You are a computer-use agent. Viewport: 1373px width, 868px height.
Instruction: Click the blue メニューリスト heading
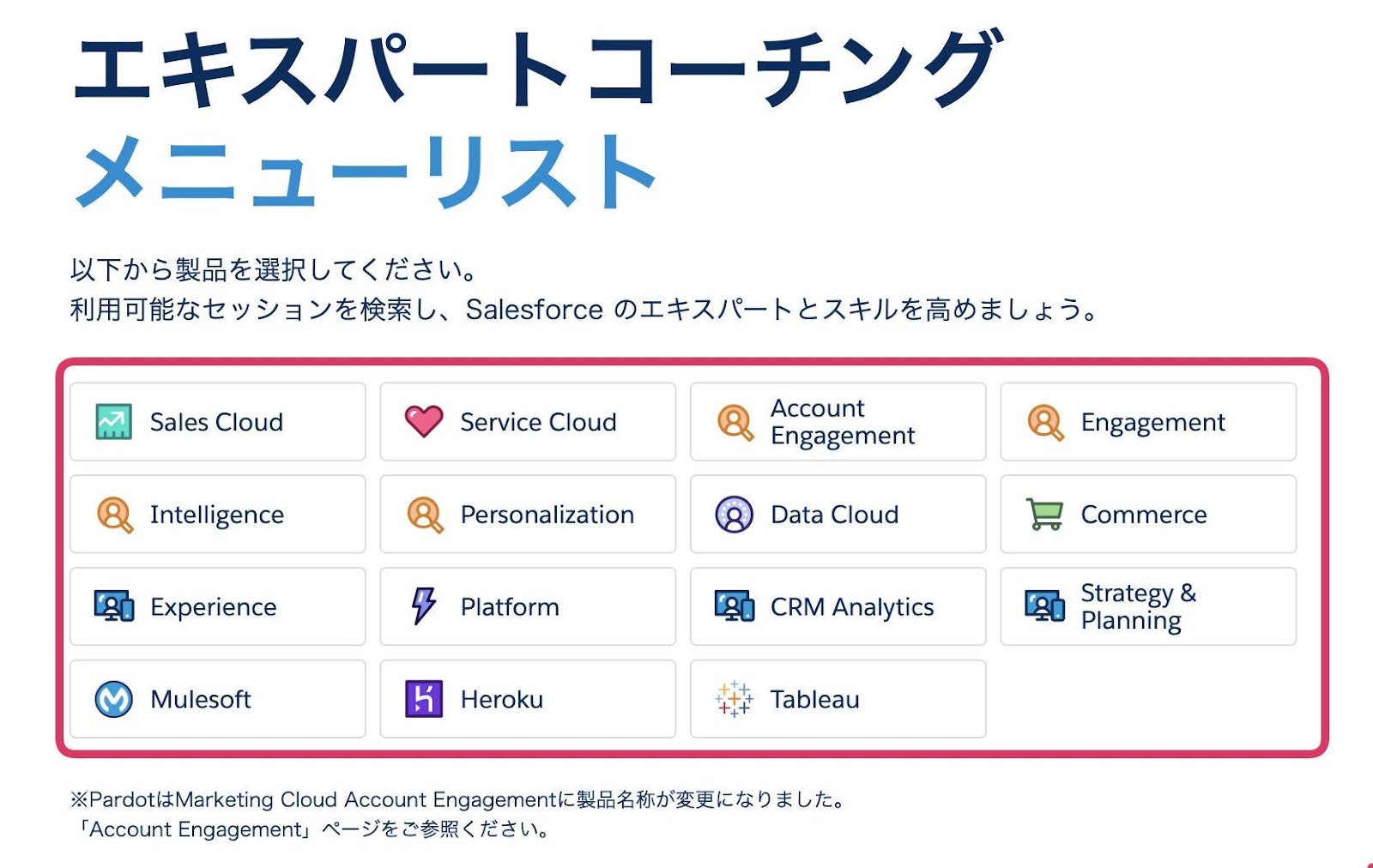pos(366,172)
